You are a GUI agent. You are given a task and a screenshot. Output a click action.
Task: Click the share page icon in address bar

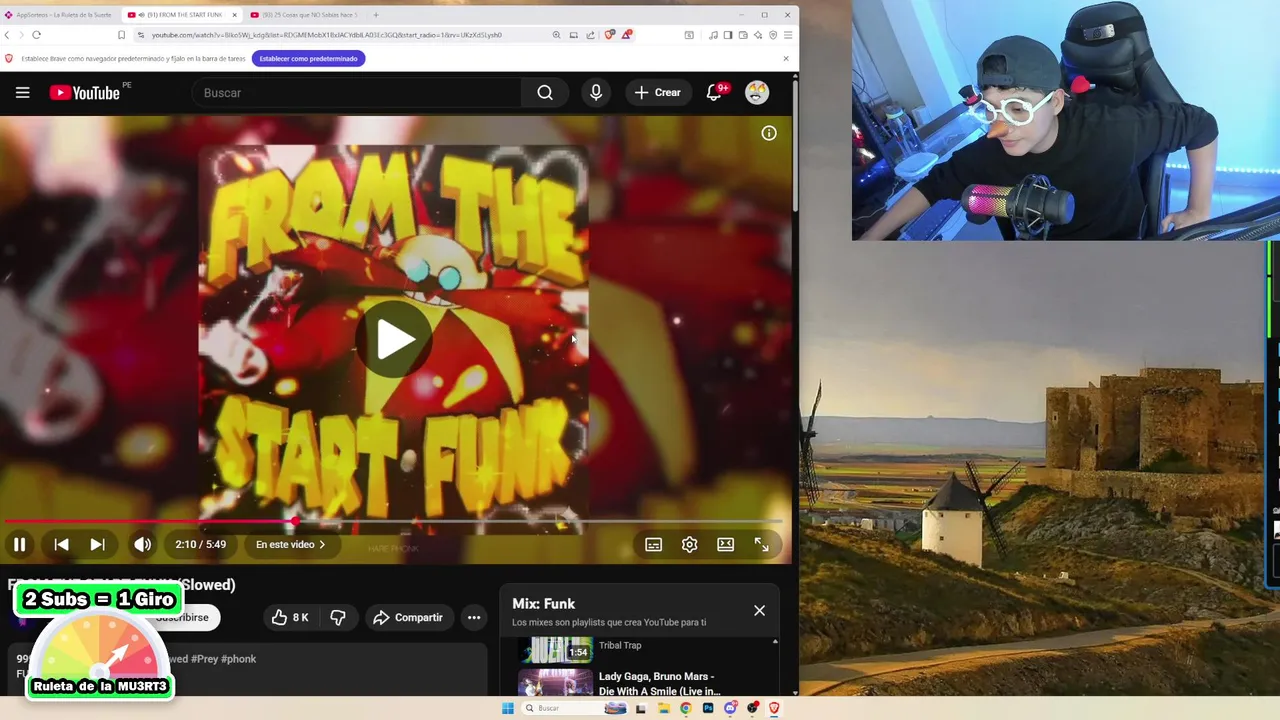(x=590, y=35)
